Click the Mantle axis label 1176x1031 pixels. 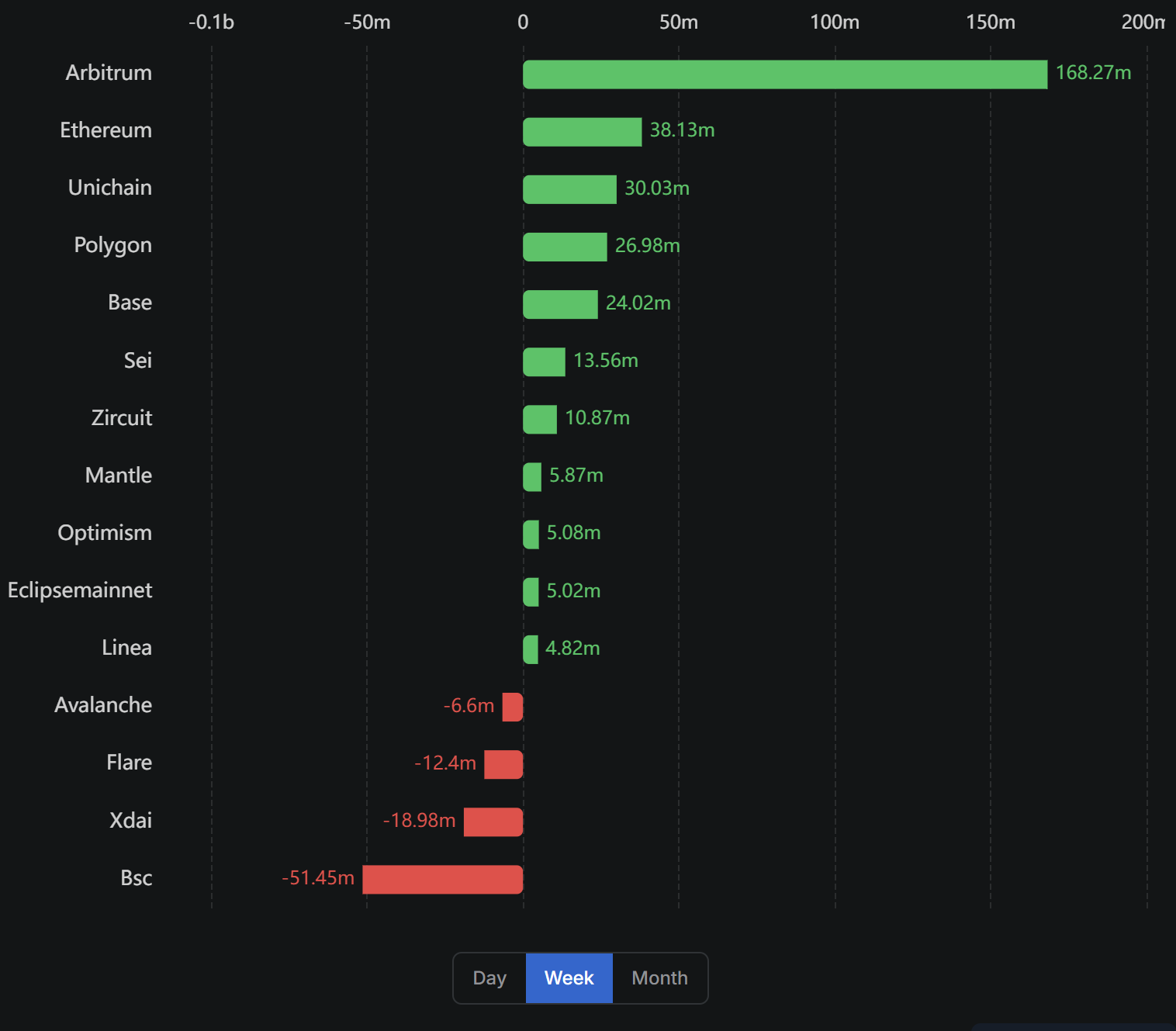pyautogui.click(x=119, y=476)
